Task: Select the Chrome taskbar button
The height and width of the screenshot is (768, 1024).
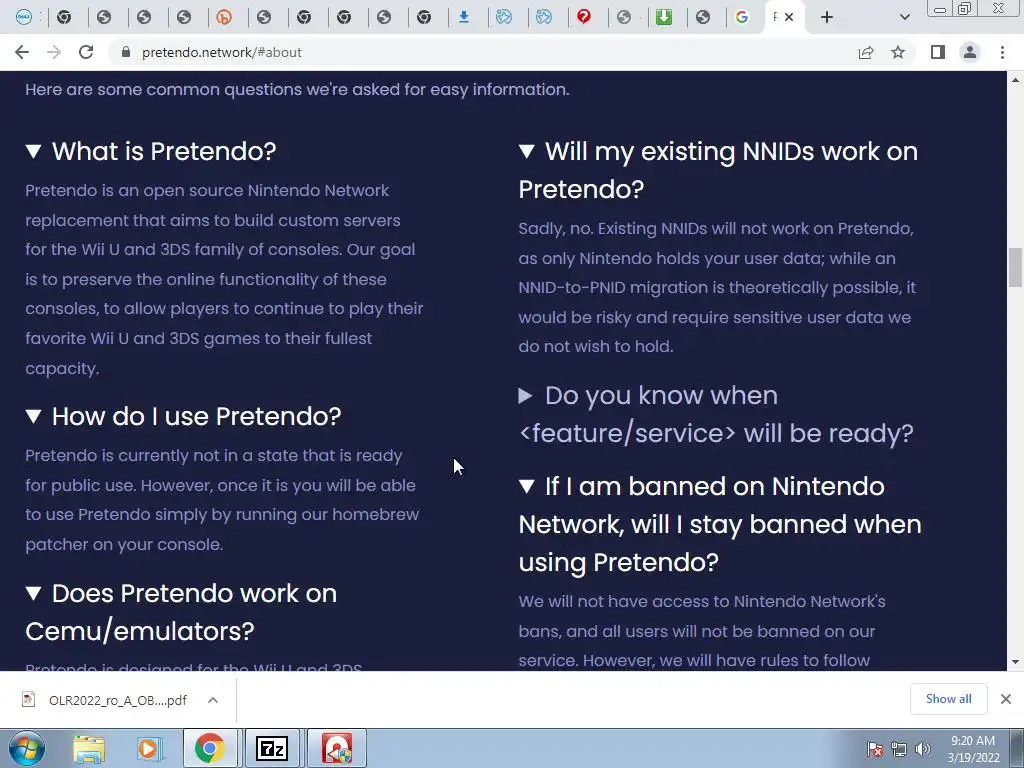Action: point(210,748)
